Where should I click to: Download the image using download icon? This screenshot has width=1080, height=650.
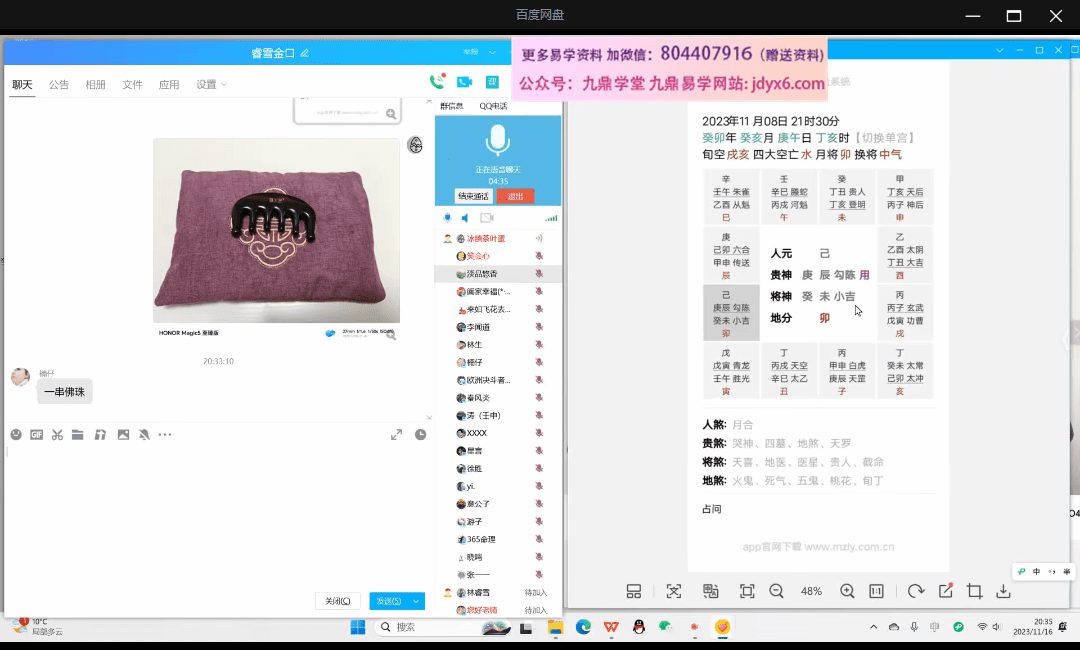pos(1004,591)
